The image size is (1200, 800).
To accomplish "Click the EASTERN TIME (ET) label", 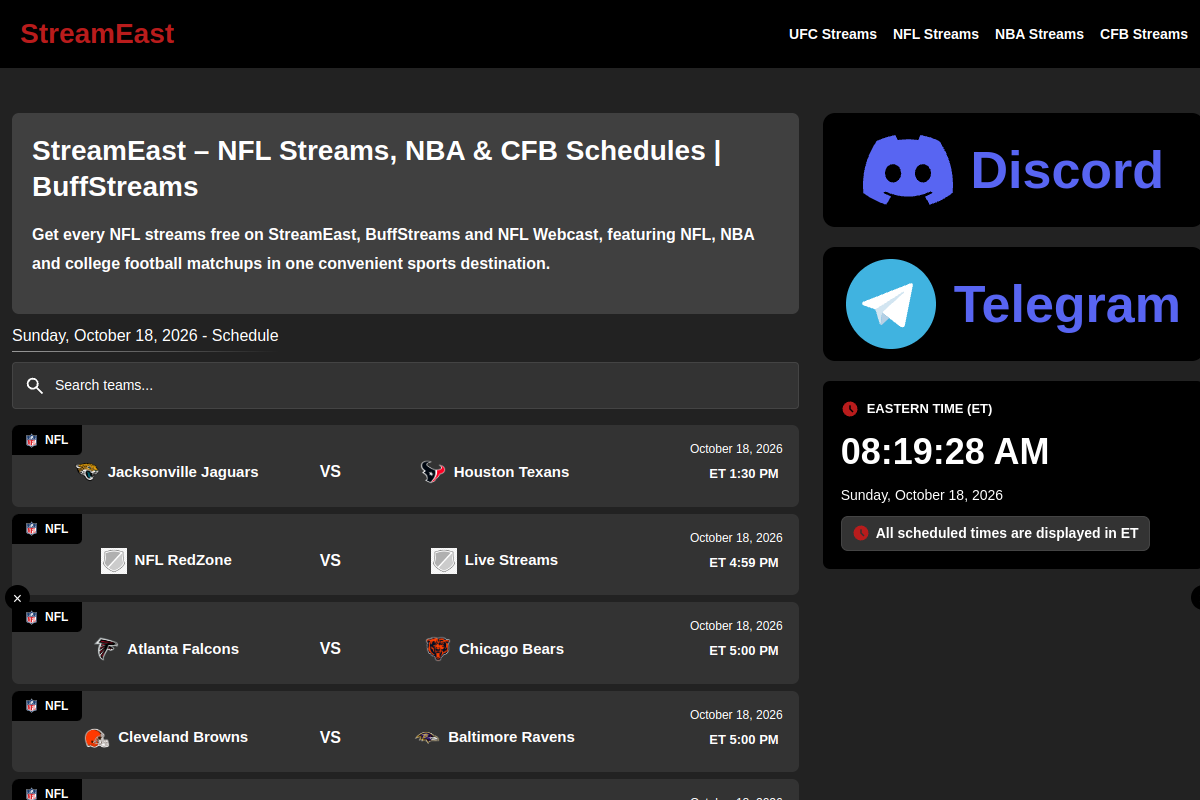I will click(x=929, y=409).
